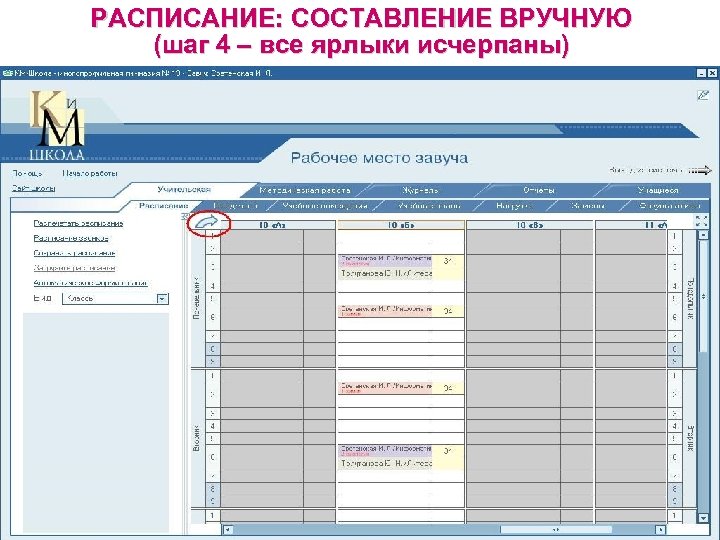Select the Нагрузка sub-tab
720x540 pixels.
click(x=512, y=206)
